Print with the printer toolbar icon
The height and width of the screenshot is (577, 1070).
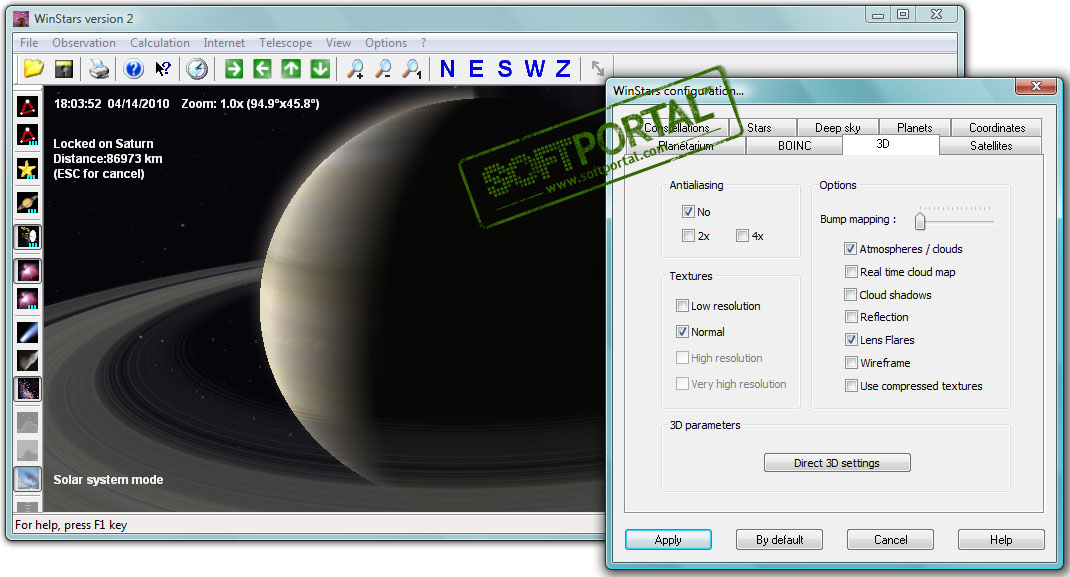(99, 69)
